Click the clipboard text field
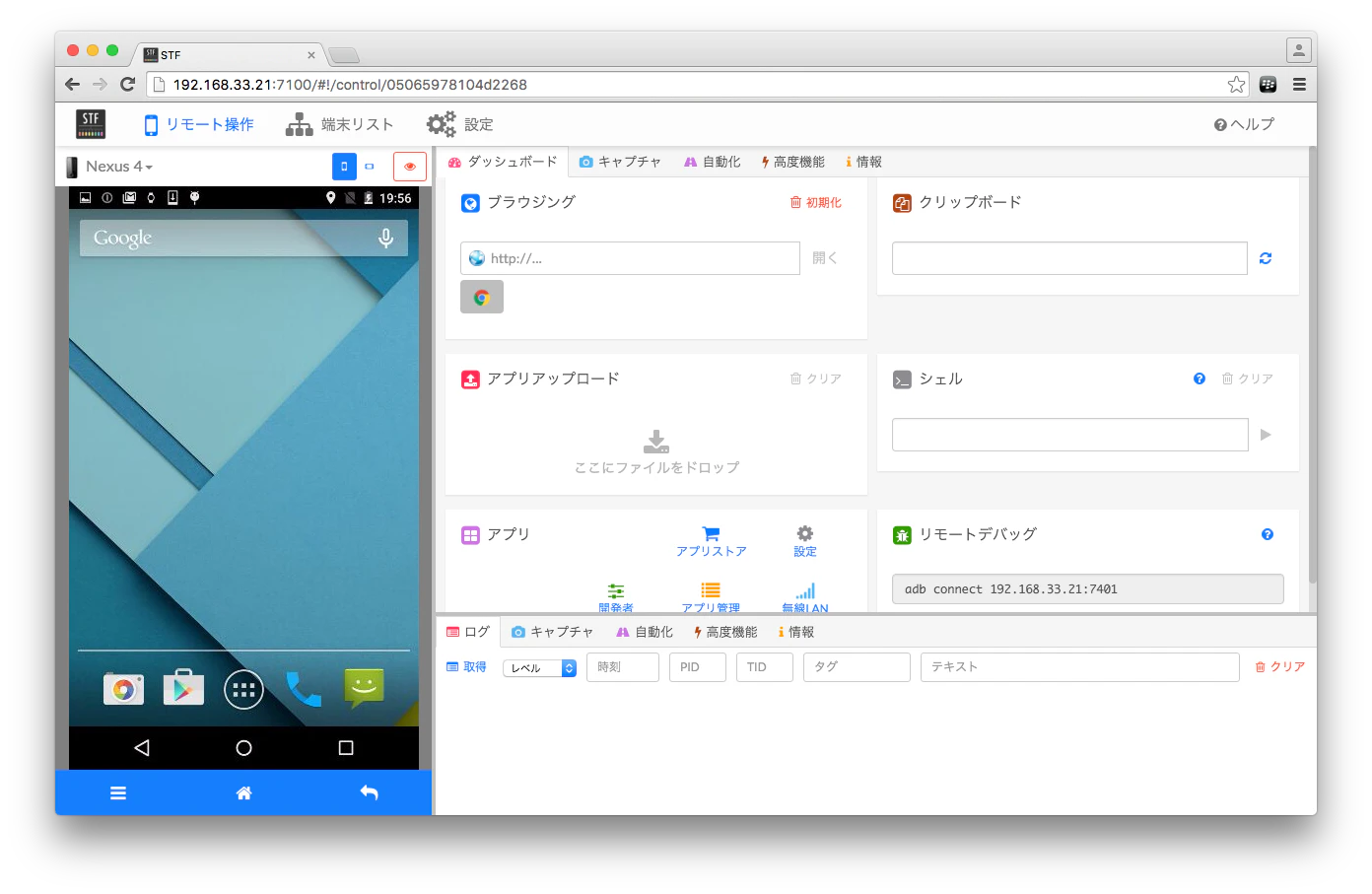The image size is (1372, 894). (x=1069, y=258)
